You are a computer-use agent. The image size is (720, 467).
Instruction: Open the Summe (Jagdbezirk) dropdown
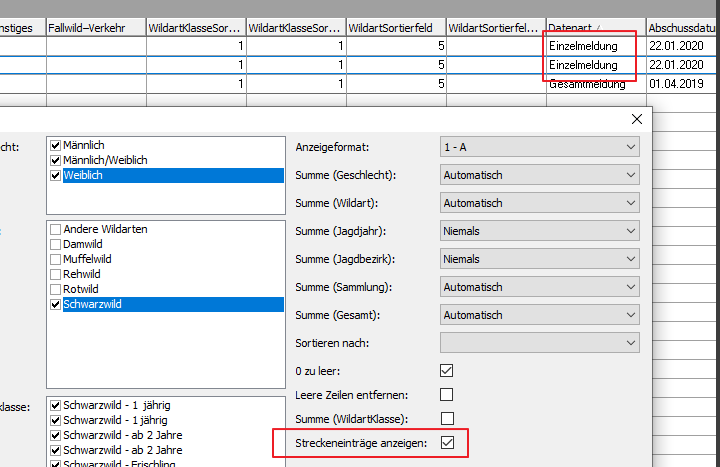tap(539, 259)
